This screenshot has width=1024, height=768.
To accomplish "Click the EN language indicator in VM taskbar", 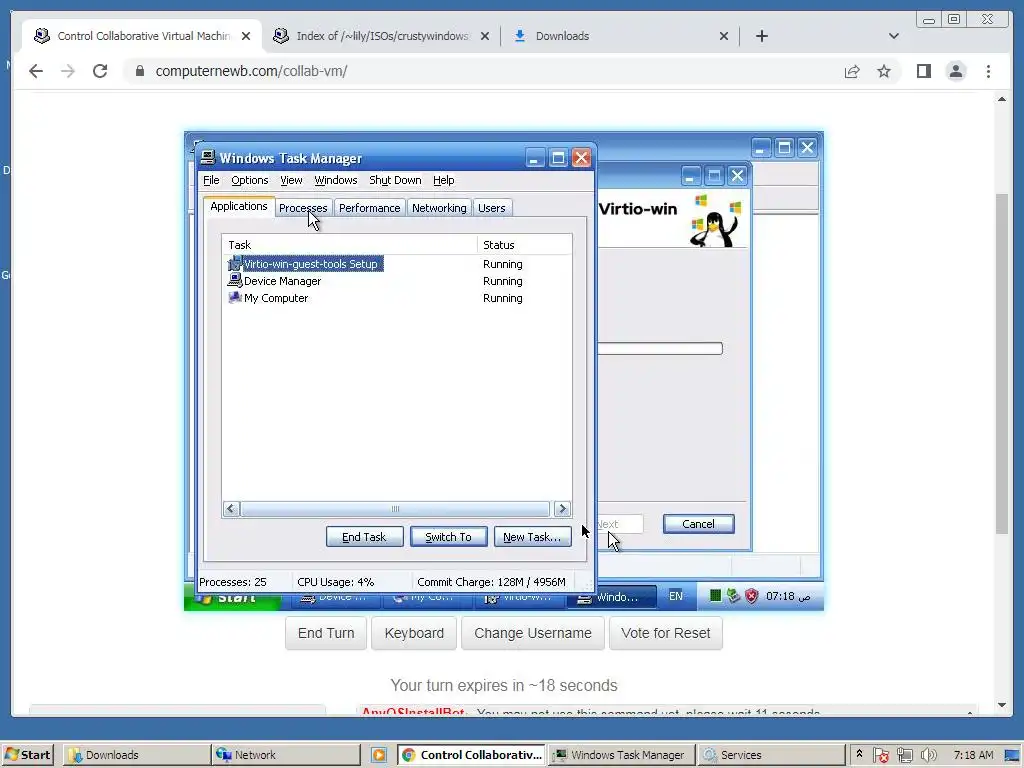I will [676, 596].
